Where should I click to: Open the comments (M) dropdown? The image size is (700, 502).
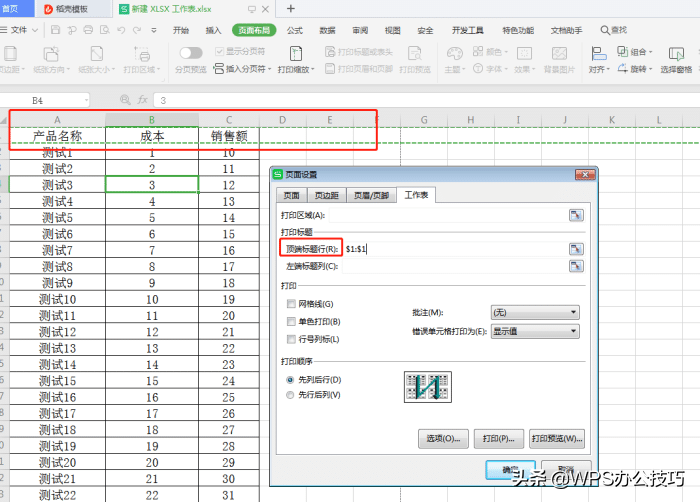tap(535, 312)
